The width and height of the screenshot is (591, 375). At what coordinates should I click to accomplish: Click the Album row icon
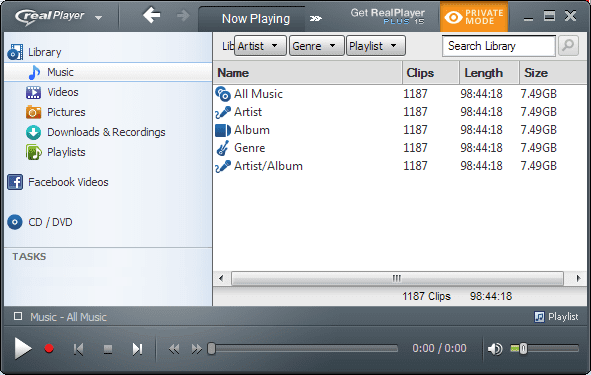(223, 130)
